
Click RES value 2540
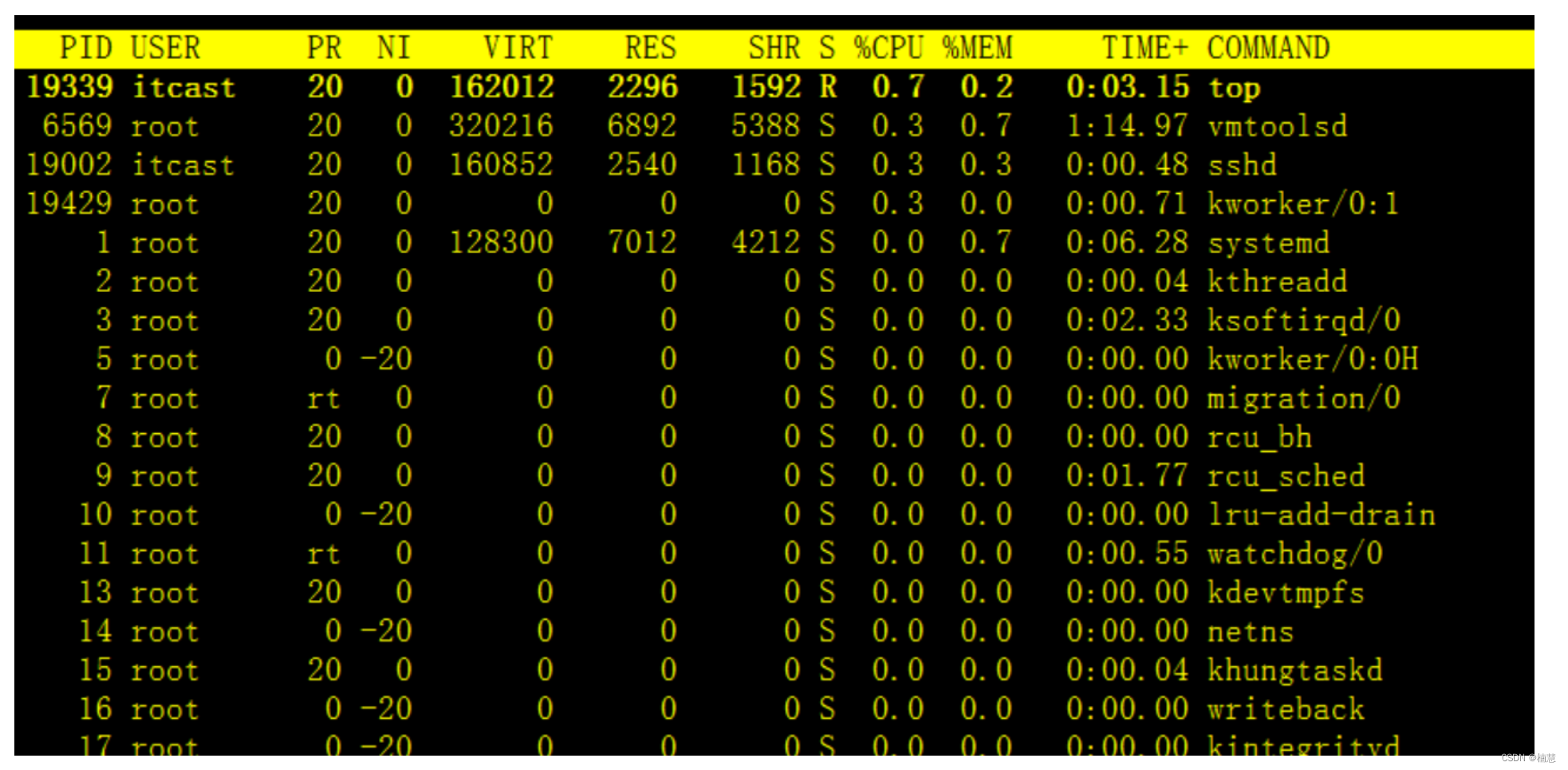(x=642, y=165)
